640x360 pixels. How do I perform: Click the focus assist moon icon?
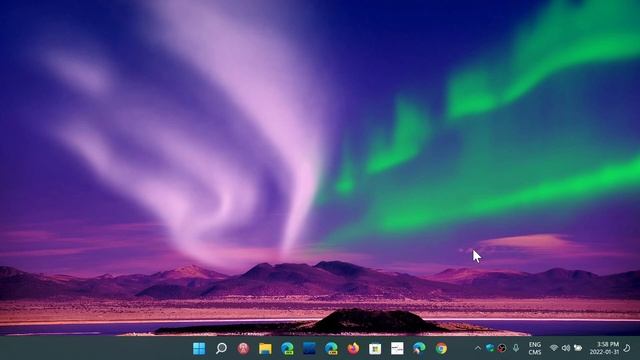627,348
